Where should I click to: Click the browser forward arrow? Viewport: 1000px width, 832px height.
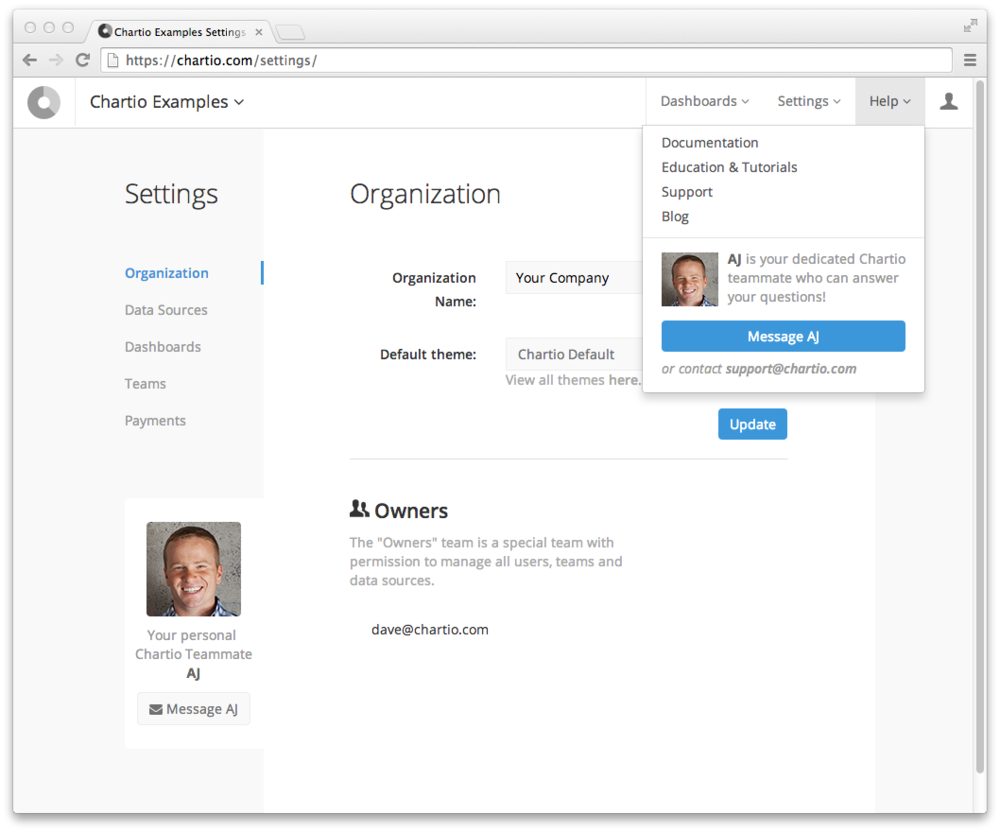point(56,60)
